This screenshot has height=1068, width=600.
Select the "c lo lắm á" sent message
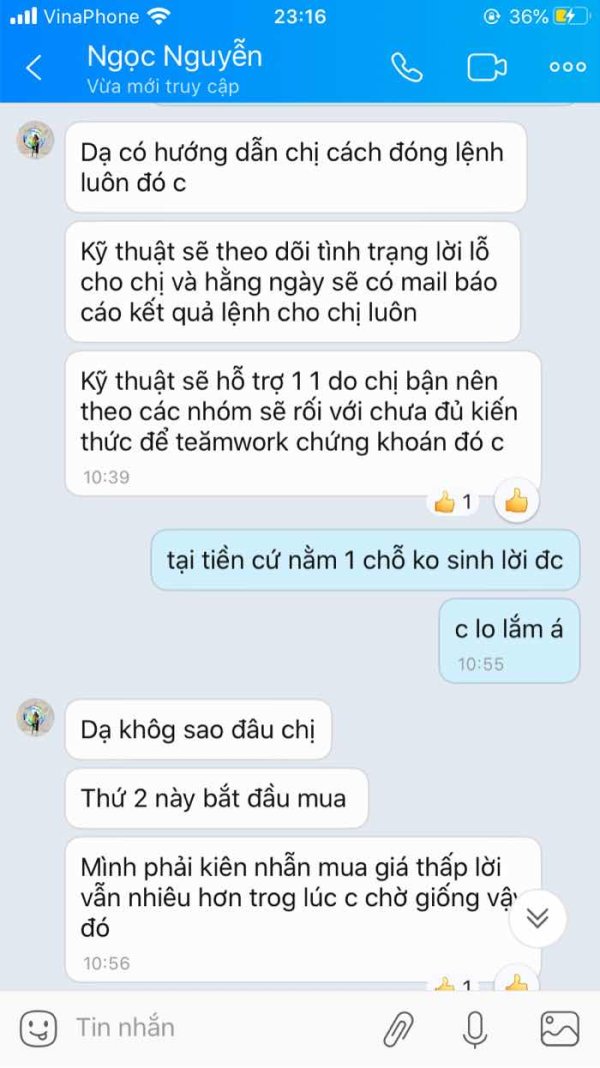pyautogui.click(x=509, y=641)
